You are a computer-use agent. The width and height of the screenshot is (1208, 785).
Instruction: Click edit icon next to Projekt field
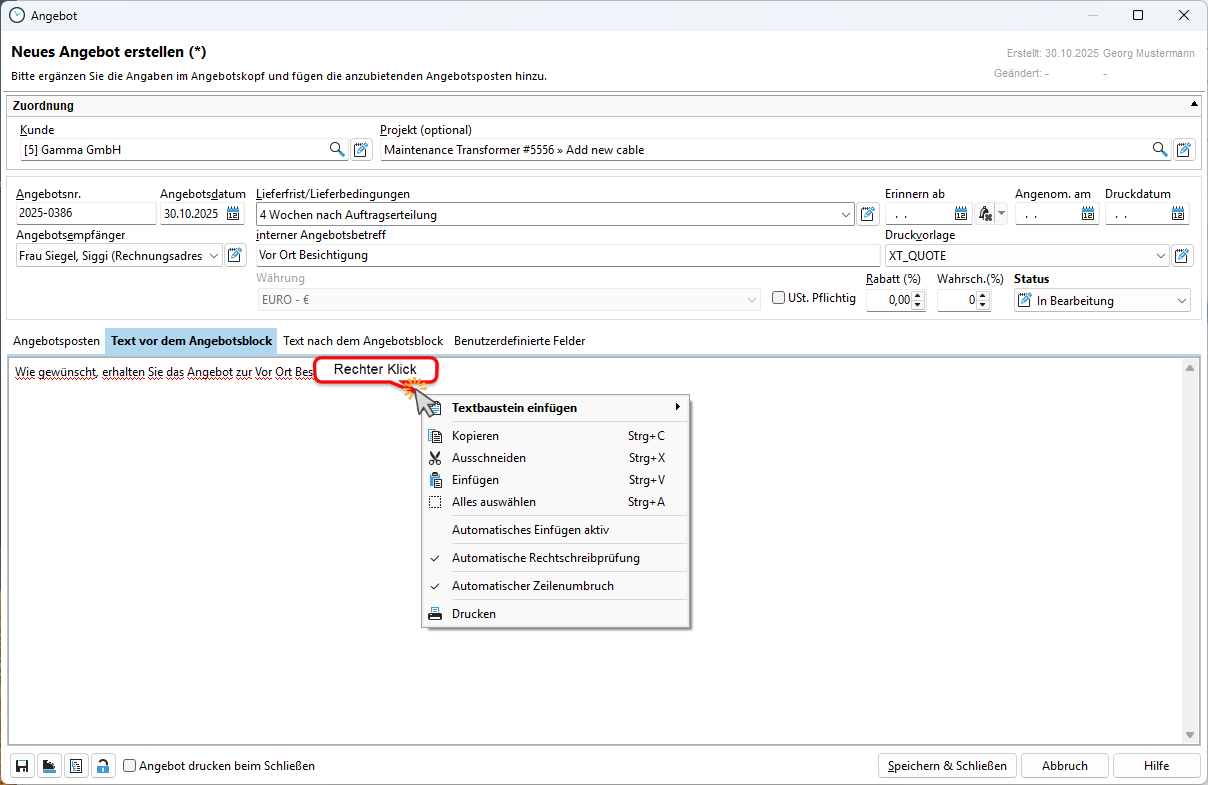tap(1184, 150)
